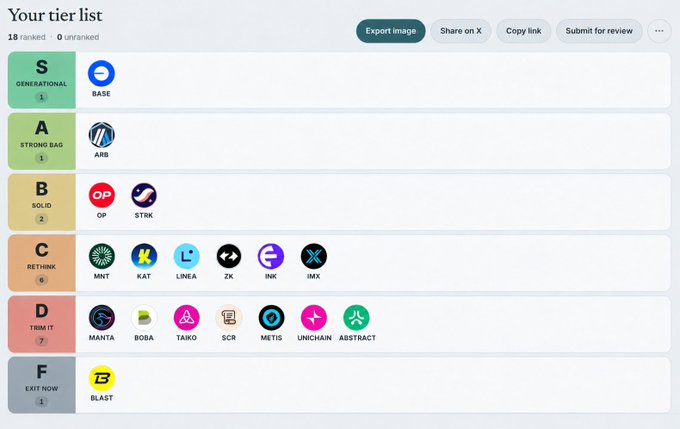Screen dimensions: 680x429
Task: Select the S Generational tier label
Action: click(42, 80)
